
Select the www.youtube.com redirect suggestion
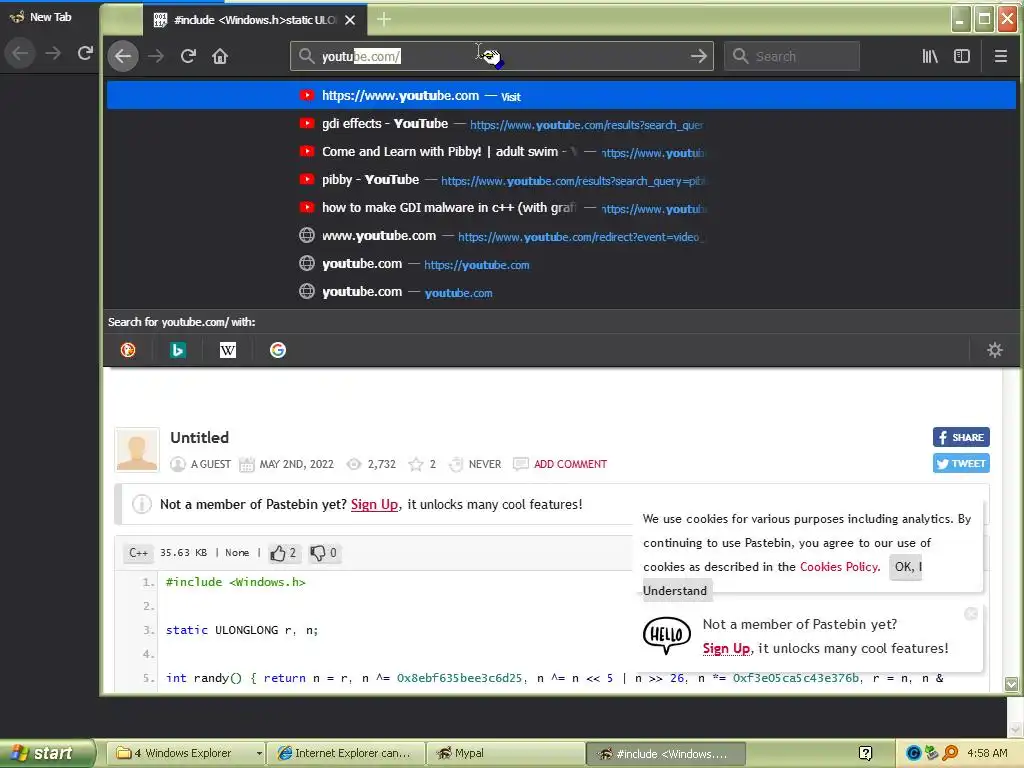click(x=562, y=236)
